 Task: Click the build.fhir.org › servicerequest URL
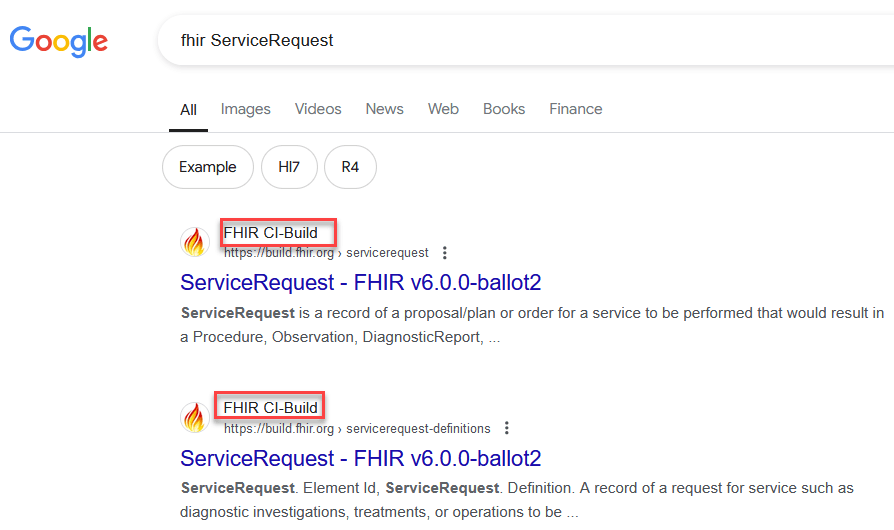(326, 252)
